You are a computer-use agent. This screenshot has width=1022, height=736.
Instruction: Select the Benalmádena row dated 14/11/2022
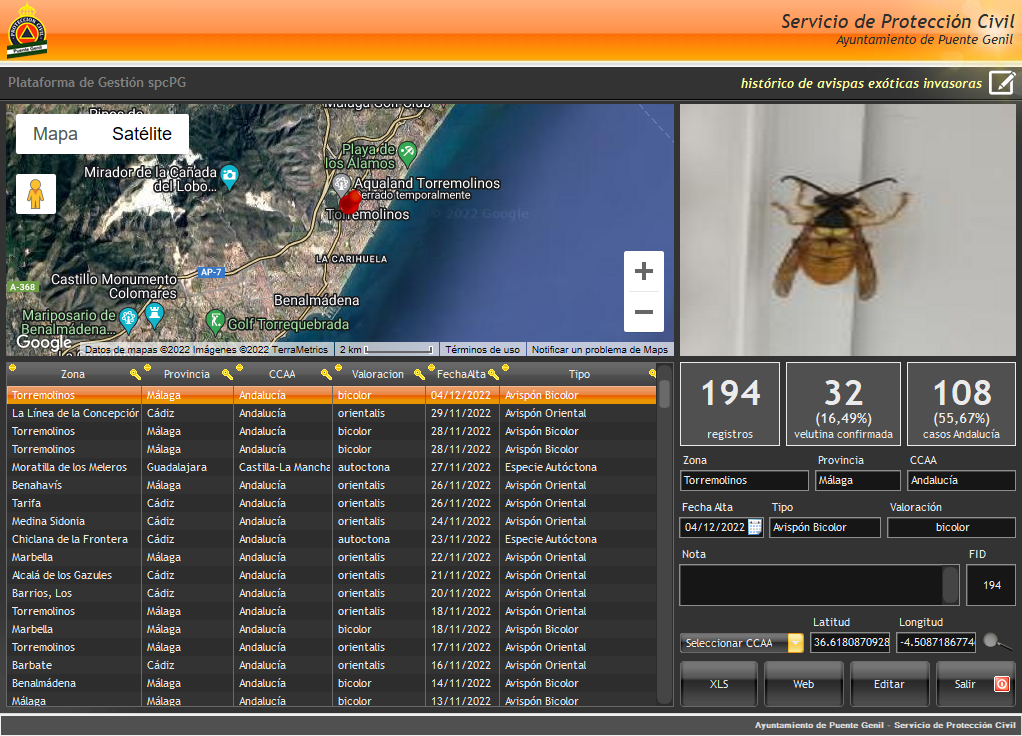[x=331, y=684]
